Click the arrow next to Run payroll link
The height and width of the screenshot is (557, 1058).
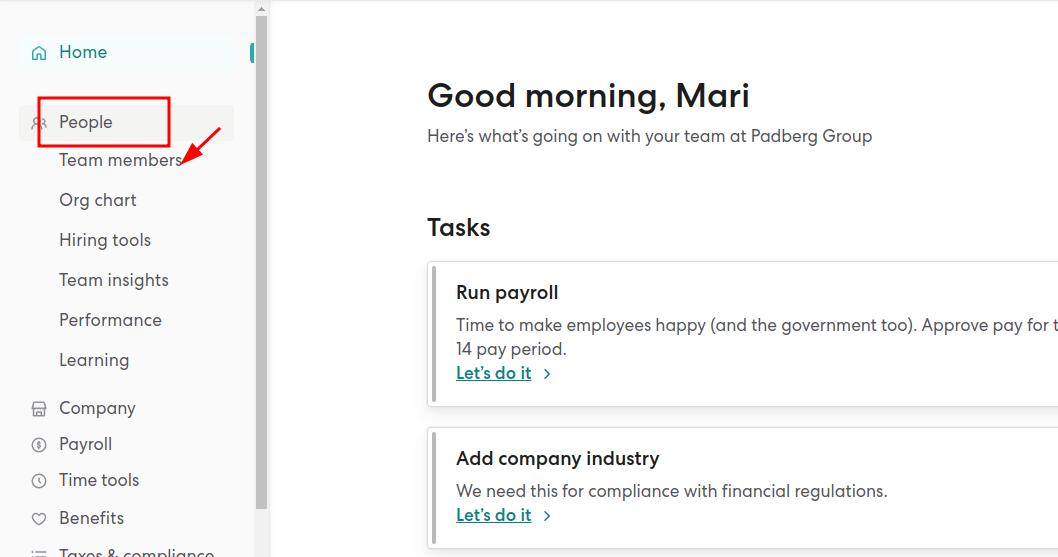point(547,374)
